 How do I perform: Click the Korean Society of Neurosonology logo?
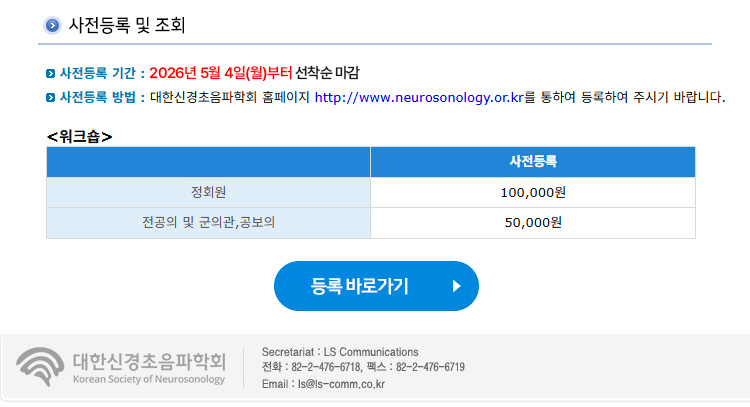pyautogui.click(x=121, y=367)
